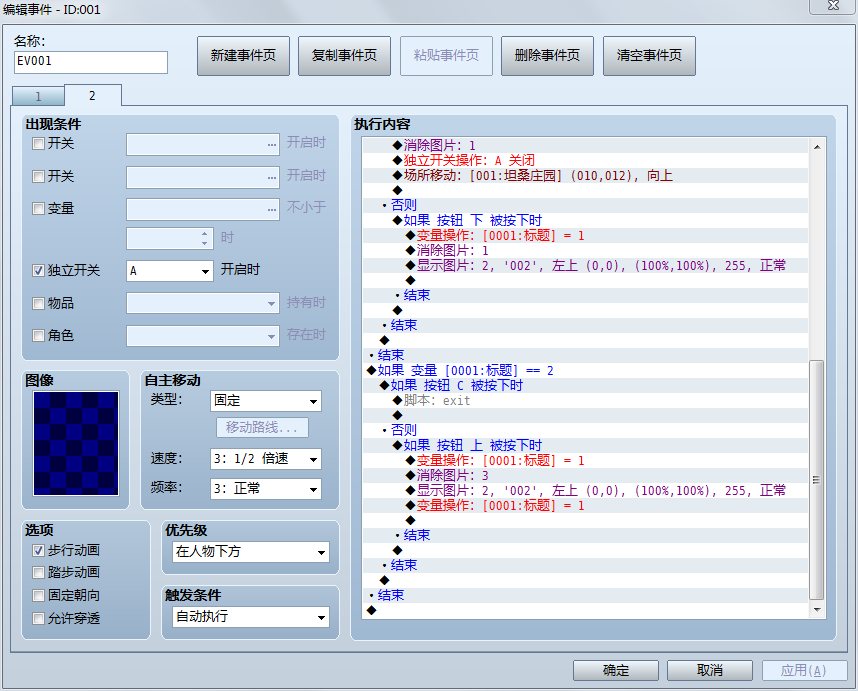Enable the 角色 condition checkbox
Viewport: 858px width, 691px height.
(x=38, y=335)
